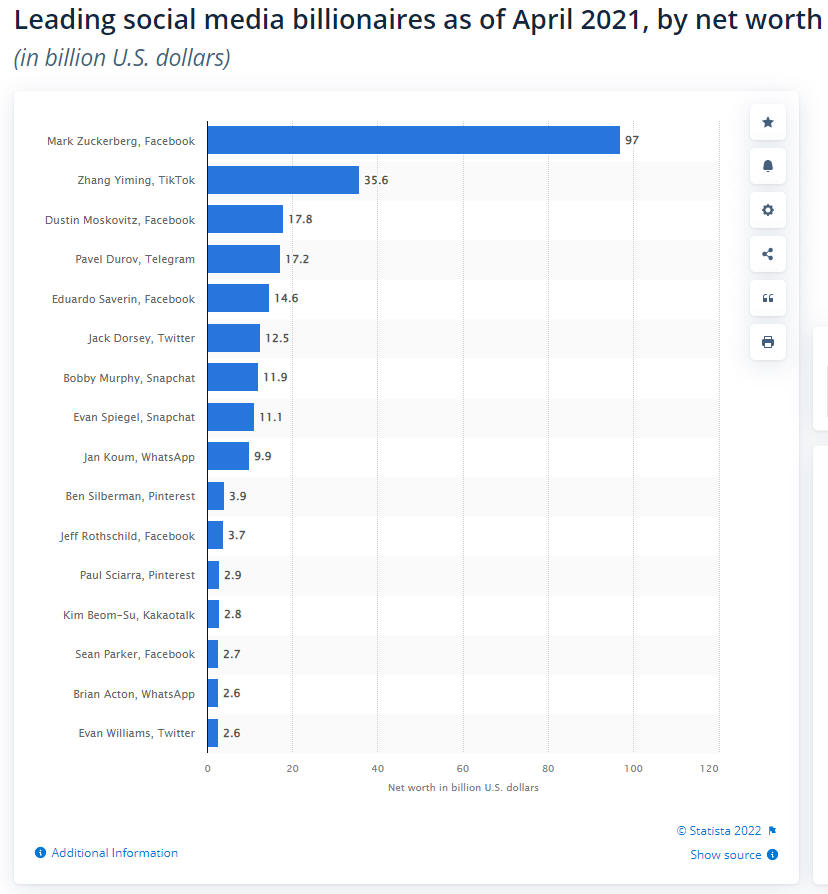The height and width of the screenshot is (894, 828).
Task: Click the x-axis tick label 60
Action: click(x=463, y=769)
